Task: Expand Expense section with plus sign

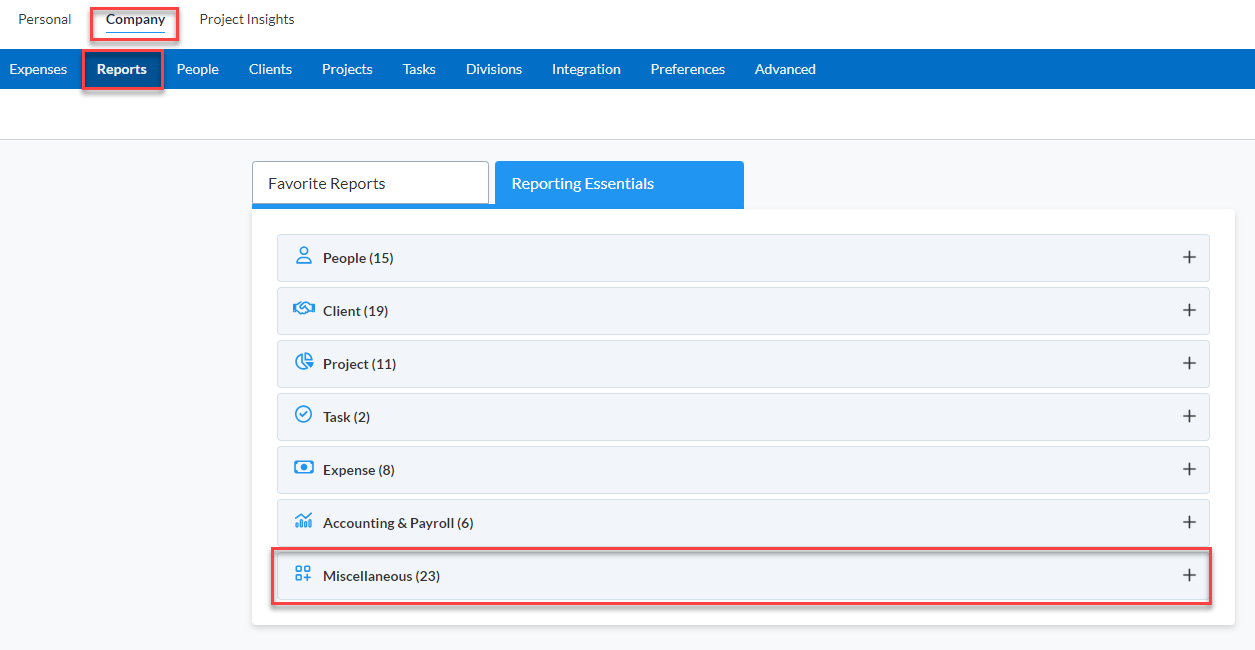Action: click(1189, 469)
